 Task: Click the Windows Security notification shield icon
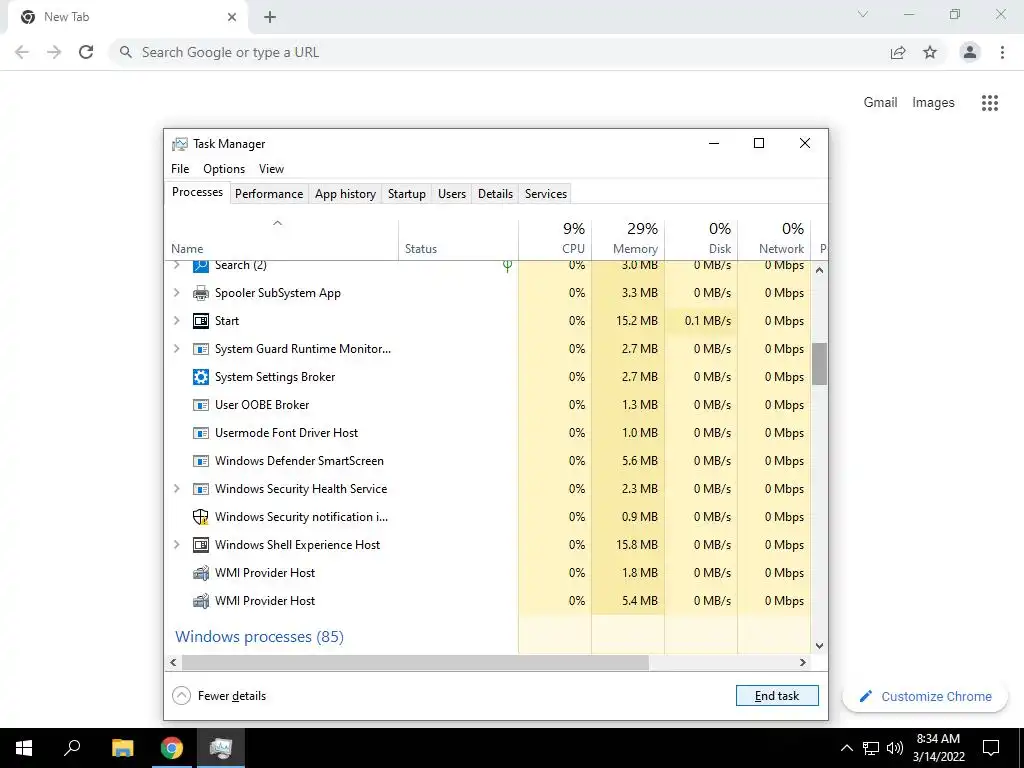pyautogui.click(x=200, y=517)
